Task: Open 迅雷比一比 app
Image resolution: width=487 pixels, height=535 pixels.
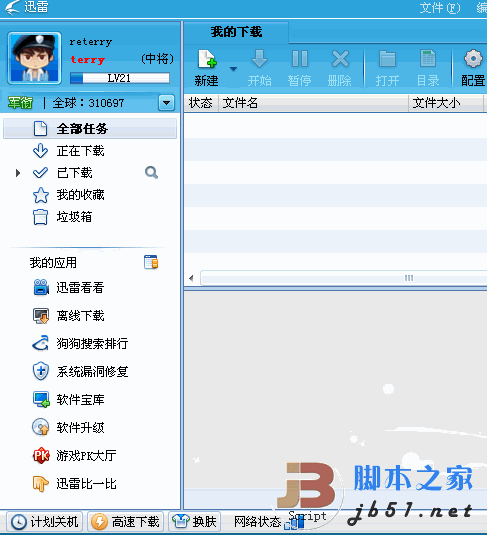Action: (86, 483)
